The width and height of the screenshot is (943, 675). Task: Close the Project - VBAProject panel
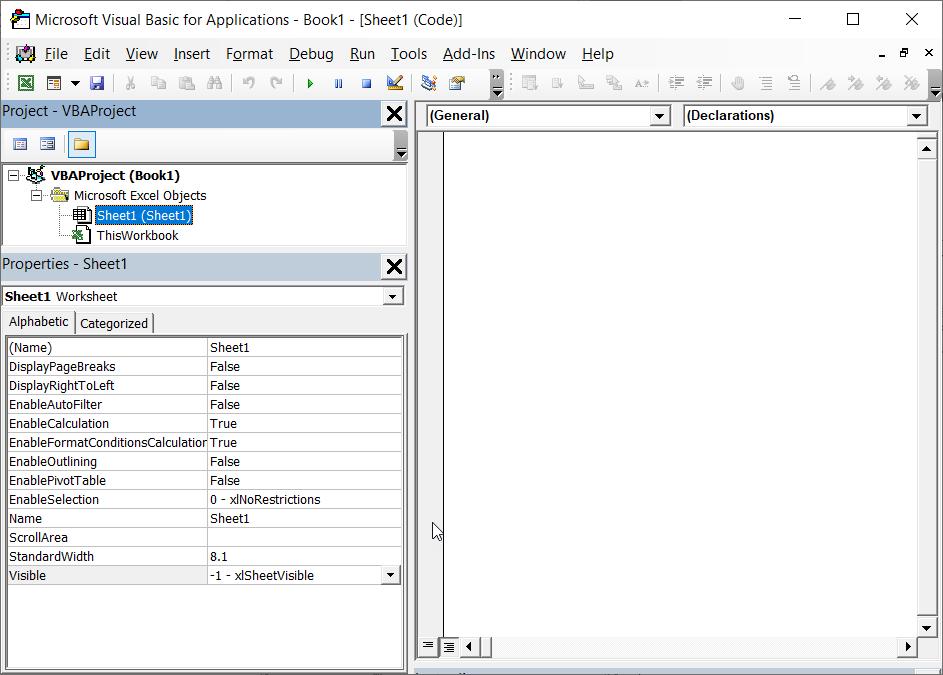[x=395, y=113]
